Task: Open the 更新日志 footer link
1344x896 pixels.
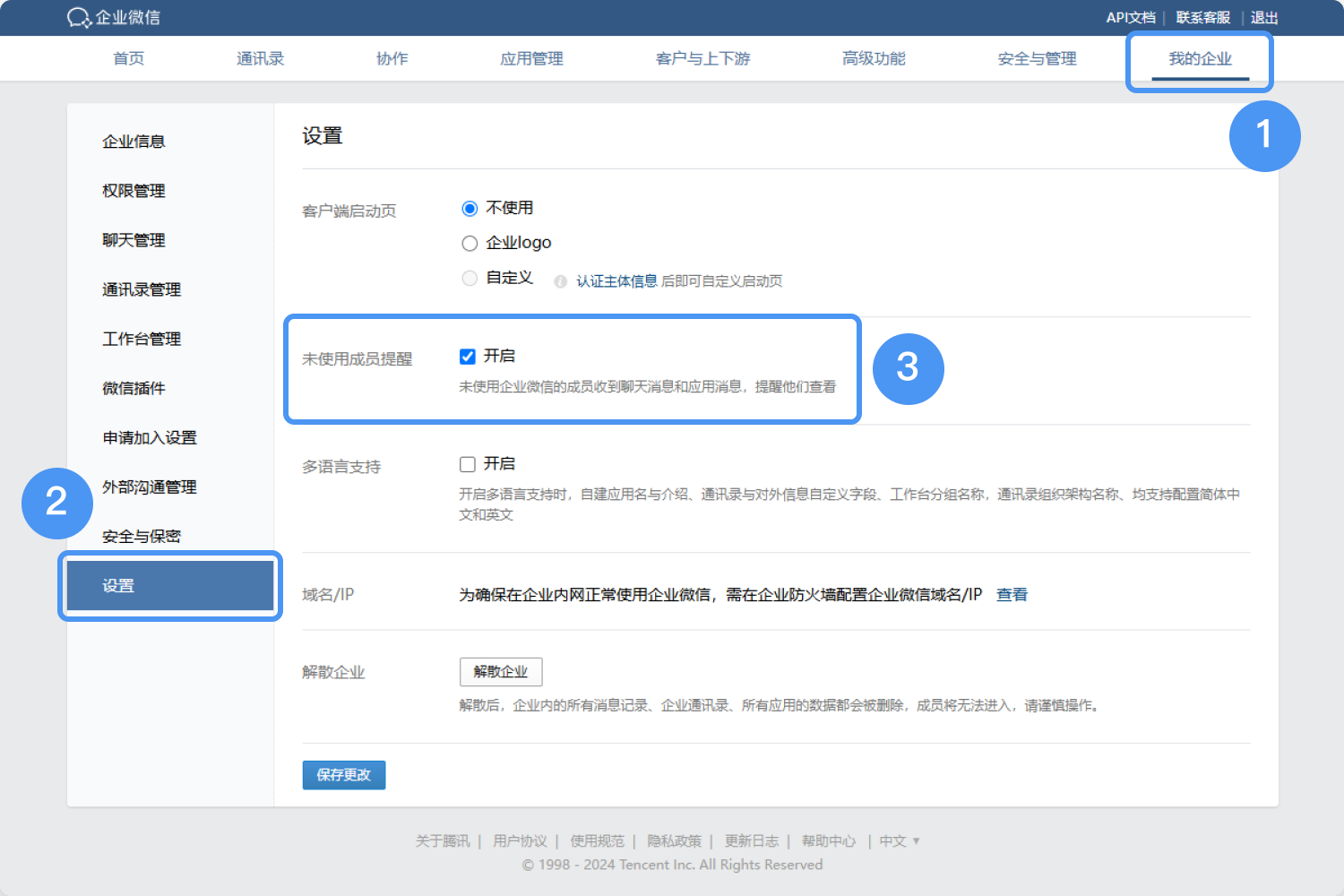Action: [x=751, y=840]
